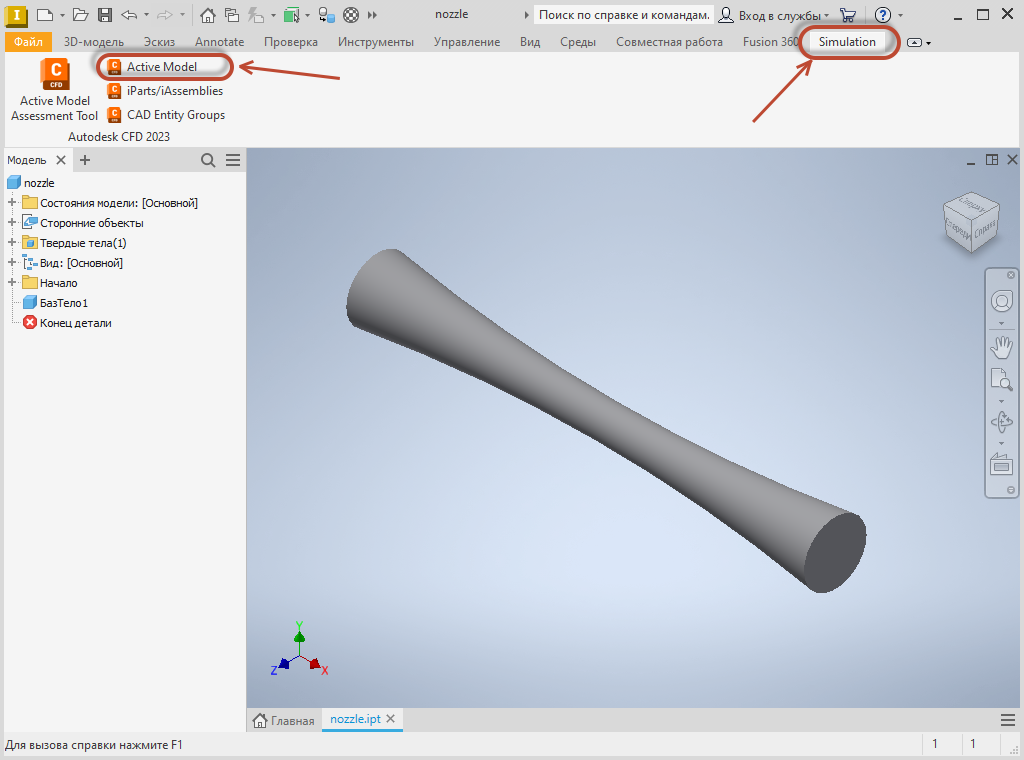Click the Inventor application logo button
The width and height of the screenshot is (1024, 760).
coord(16,14)
